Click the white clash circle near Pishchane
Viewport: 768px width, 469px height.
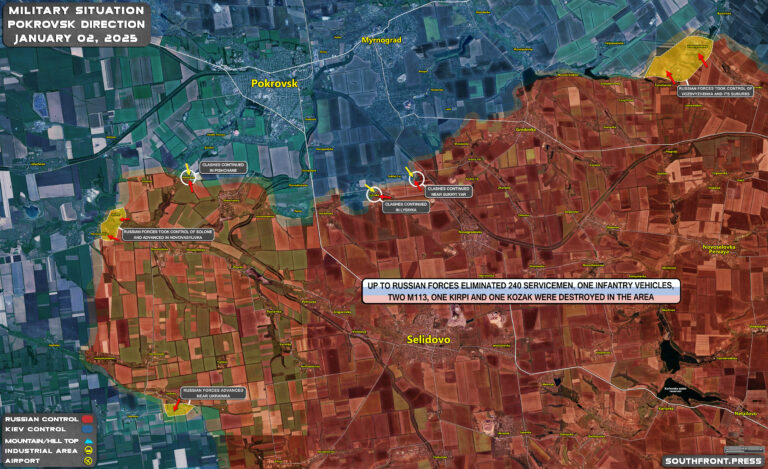189,176
